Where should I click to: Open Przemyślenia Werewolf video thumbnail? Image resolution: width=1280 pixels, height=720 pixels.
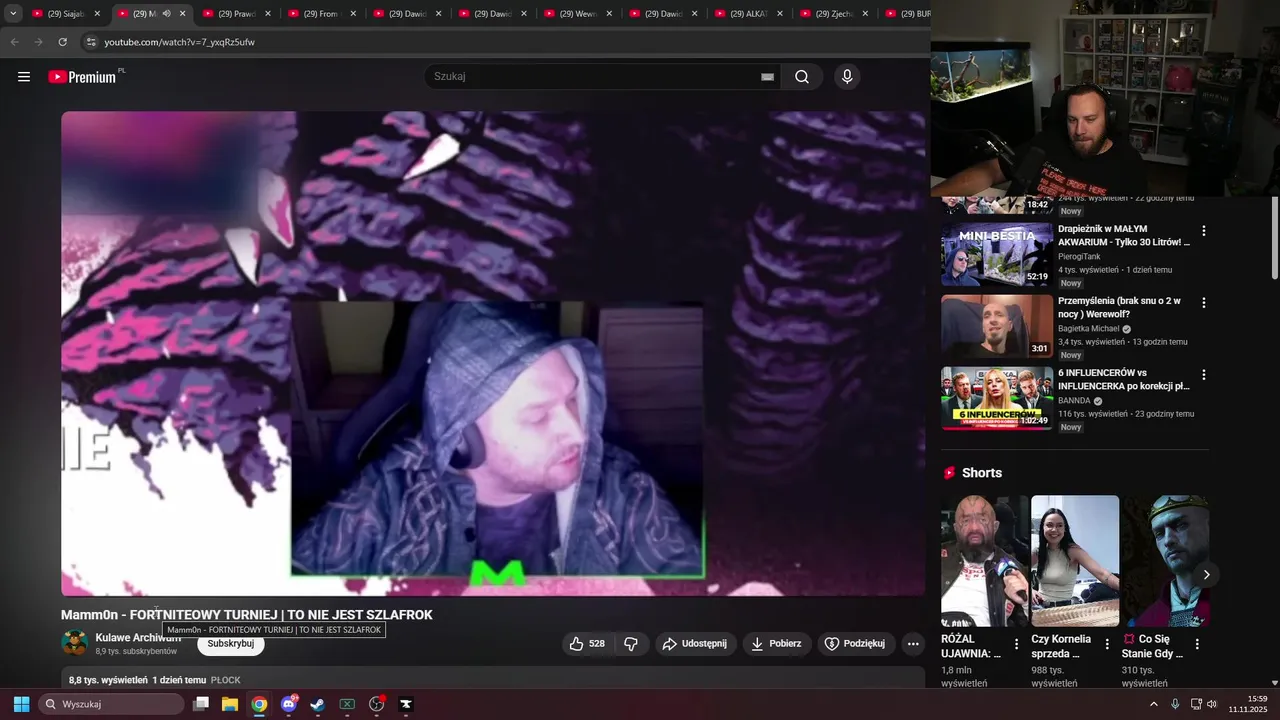pos(997,326)
